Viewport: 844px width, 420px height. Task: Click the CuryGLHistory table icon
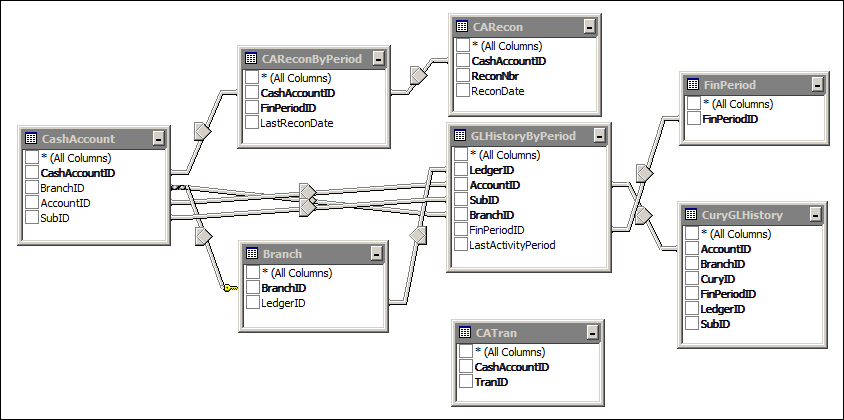[x=691, y=214]
